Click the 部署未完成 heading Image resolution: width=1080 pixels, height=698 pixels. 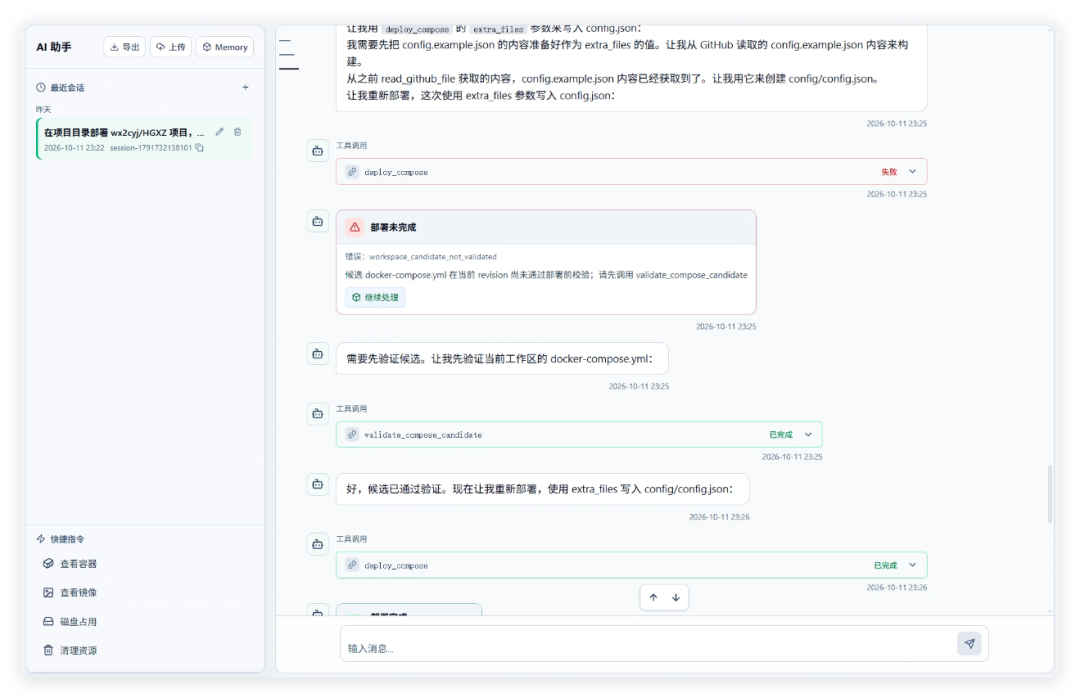click(393, 227)
